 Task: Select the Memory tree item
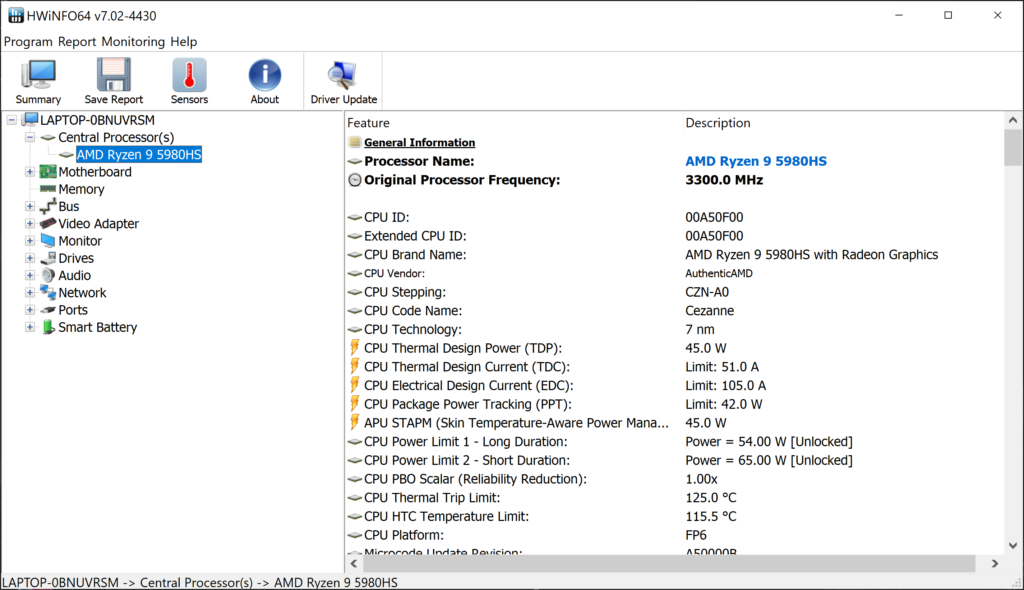[x=81, y=189]
